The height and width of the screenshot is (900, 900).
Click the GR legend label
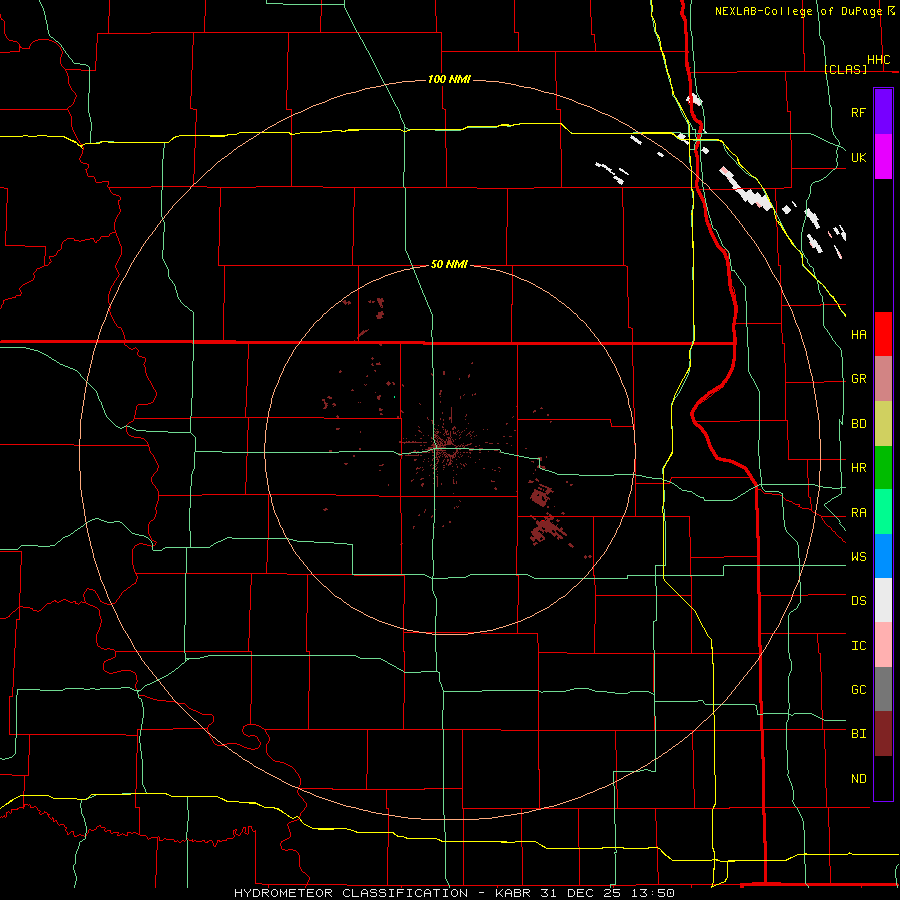pos(858,379)
